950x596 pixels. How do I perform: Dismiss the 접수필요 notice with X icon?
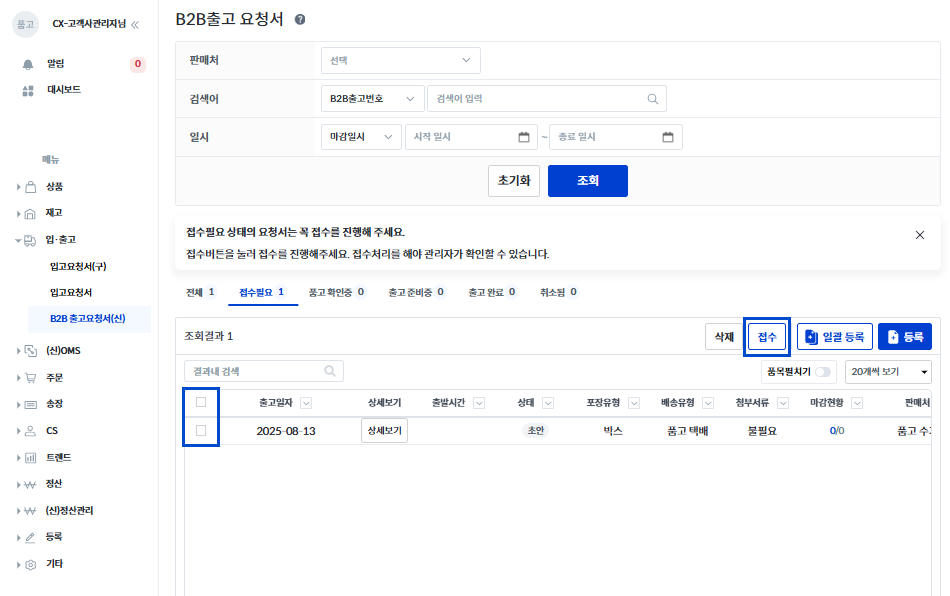point(920,235)
